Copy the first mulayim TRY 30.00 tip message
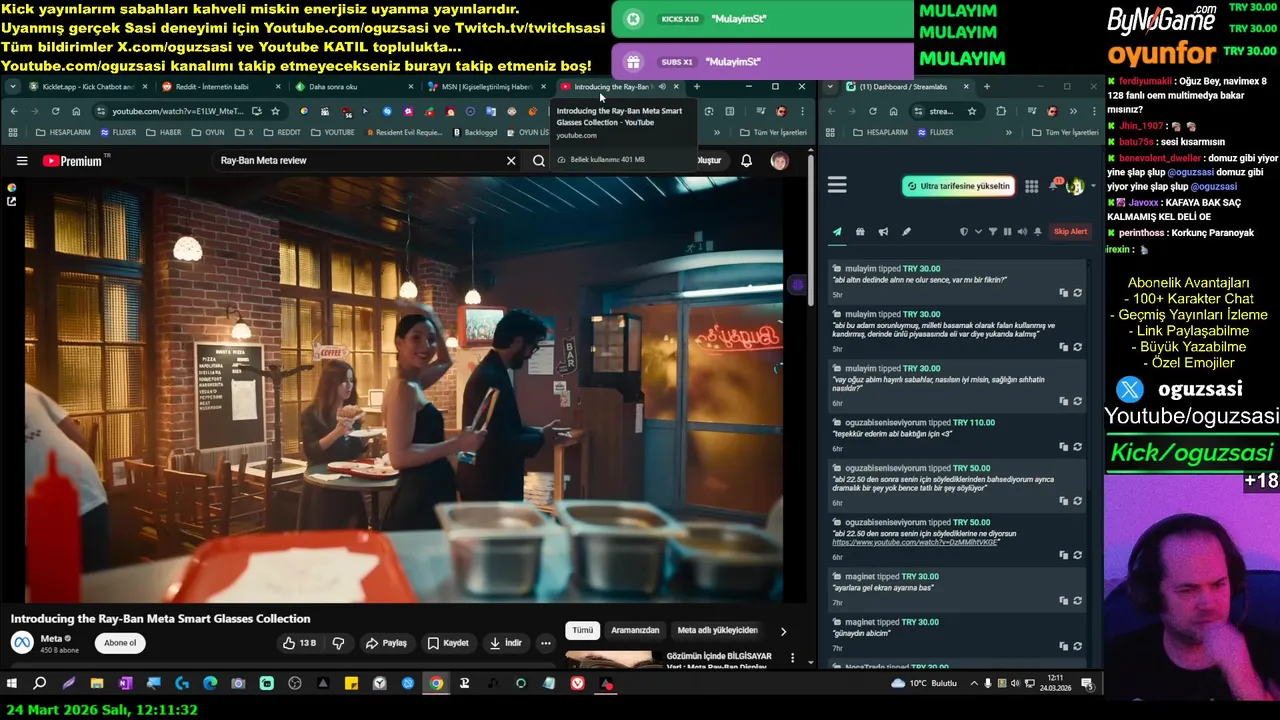The height and width of the screenshot is (720, 1280). pos(1063,293)
